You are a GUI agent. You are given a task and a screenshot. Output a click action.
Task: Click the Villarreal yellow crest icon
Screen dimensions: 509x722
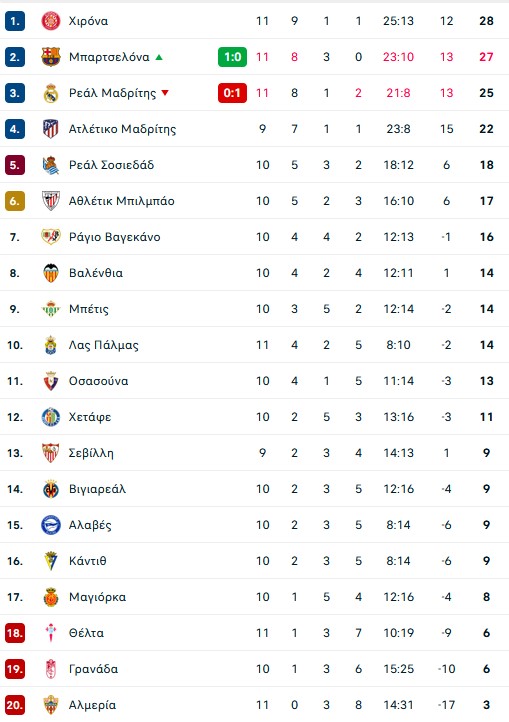click(x=51, y=489)
